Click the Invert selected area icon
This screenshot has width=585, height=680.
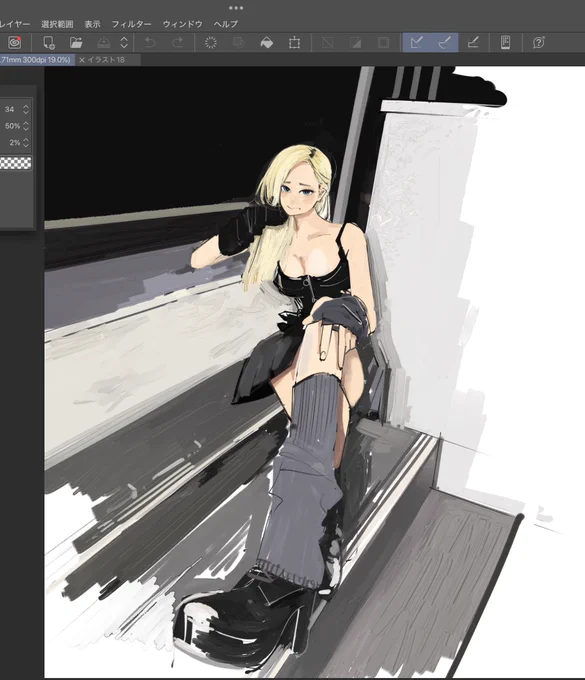[x=355, y=42]
